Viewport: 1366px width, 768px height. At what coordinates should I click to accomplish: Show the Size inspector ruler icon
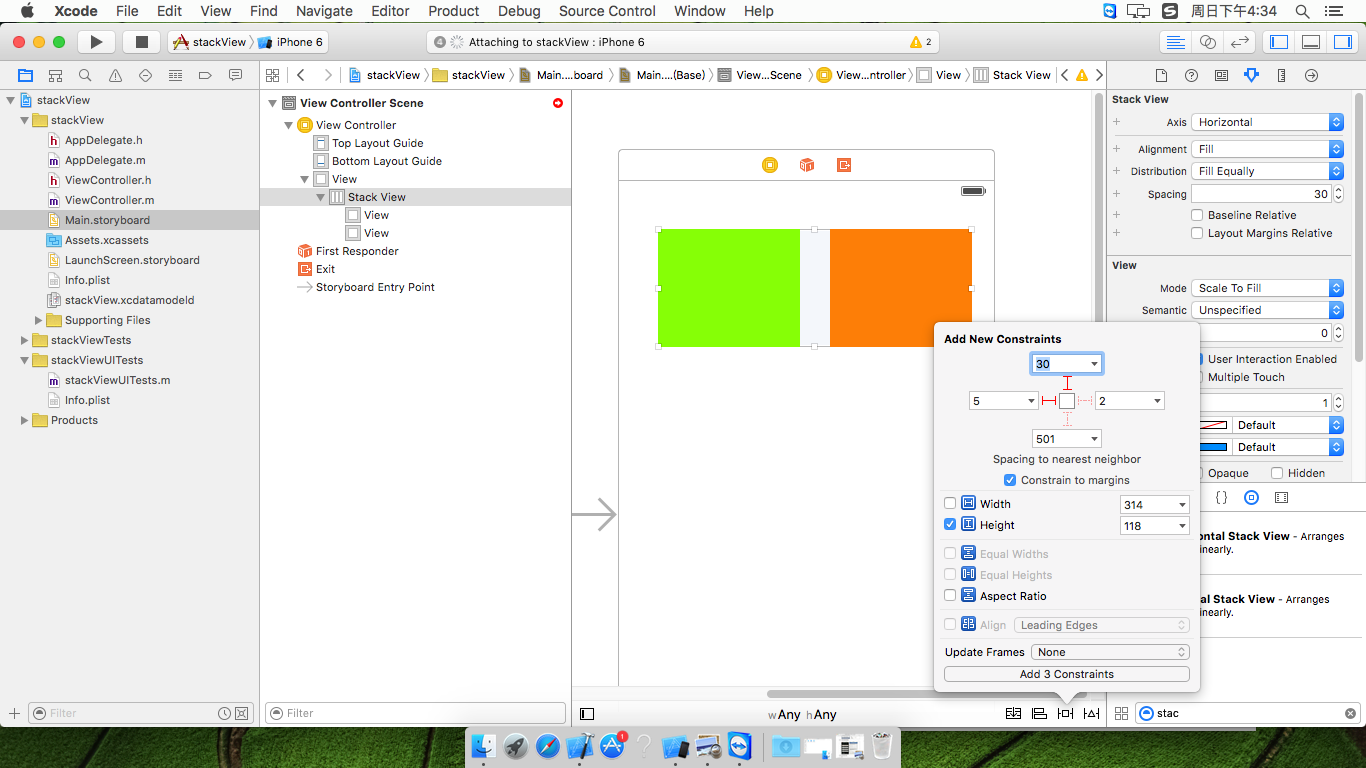(x=1281, y=75)
